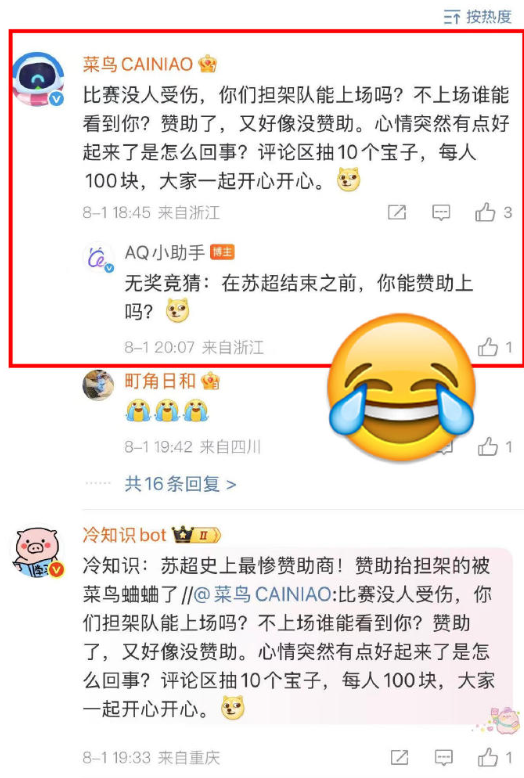Image resolution: width=524 pixels, height=778 pixels.
Task: Open the 町角日和 username link
Action: tap(160, 381)
